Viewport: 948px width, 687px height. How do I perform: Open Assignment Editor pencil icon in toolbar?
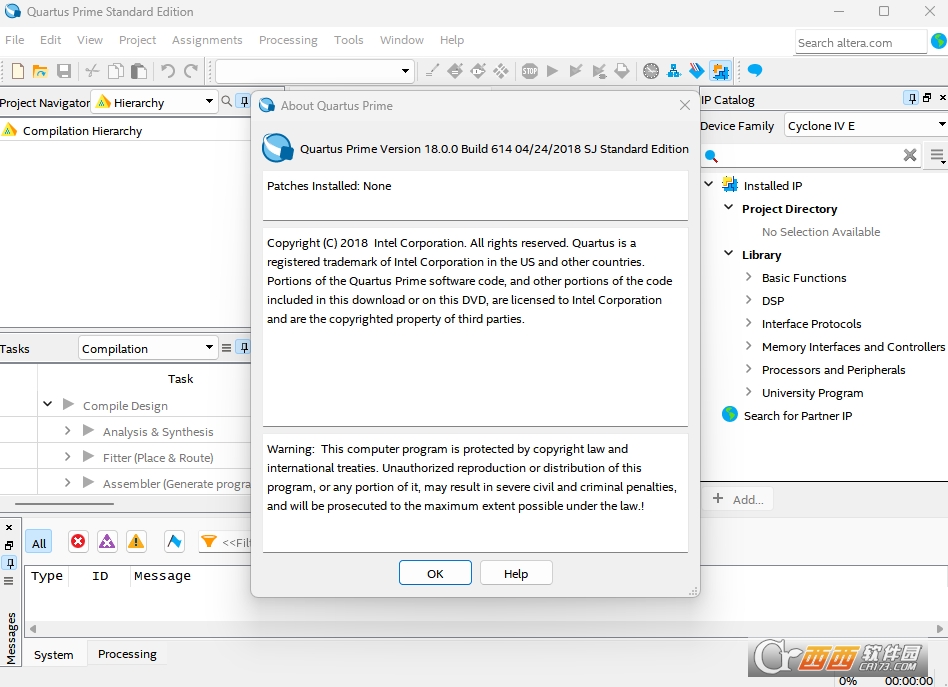[x=432, y=71]
